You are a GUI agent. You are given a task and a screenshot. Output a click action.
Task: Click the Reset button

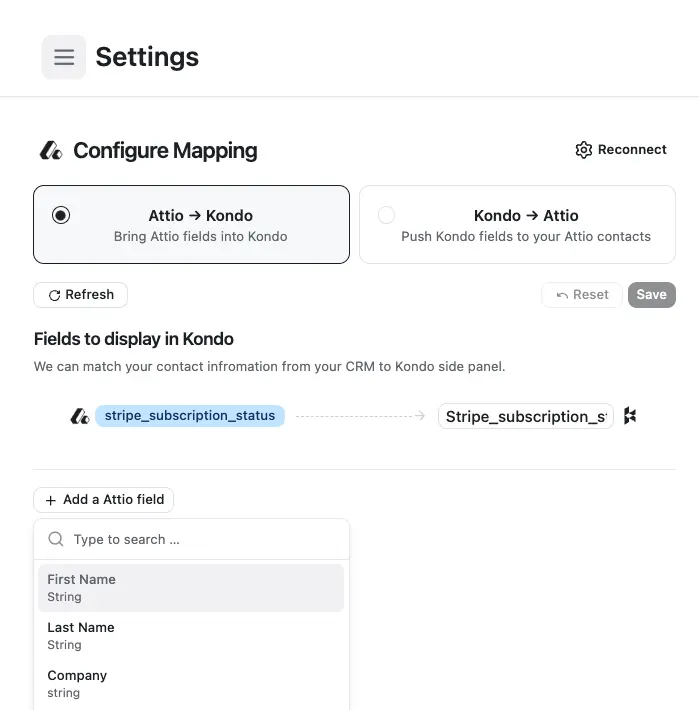pos(582,295)
